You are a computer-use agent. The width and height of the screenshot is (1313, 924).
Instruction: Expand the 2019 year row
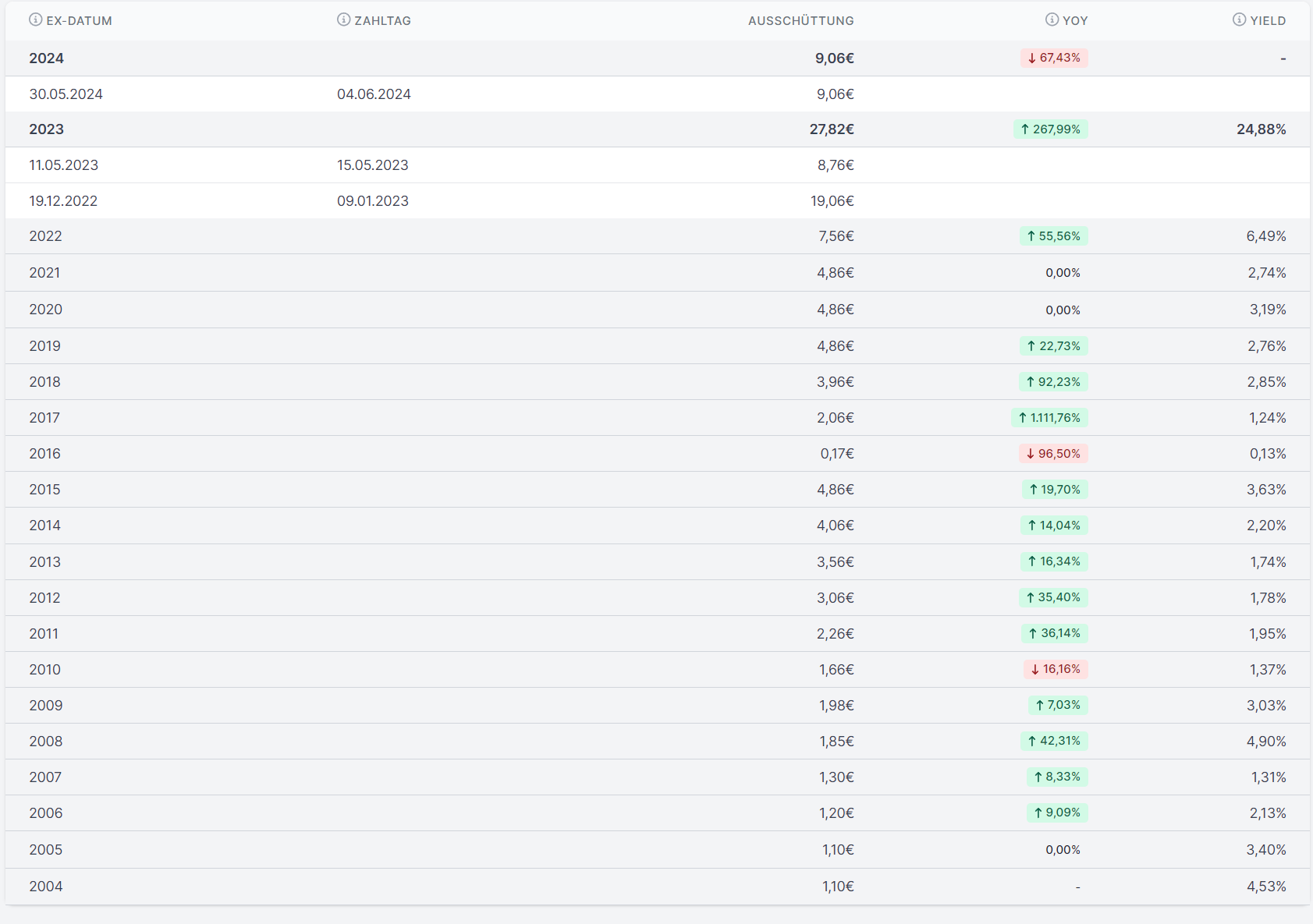[657, 346]
